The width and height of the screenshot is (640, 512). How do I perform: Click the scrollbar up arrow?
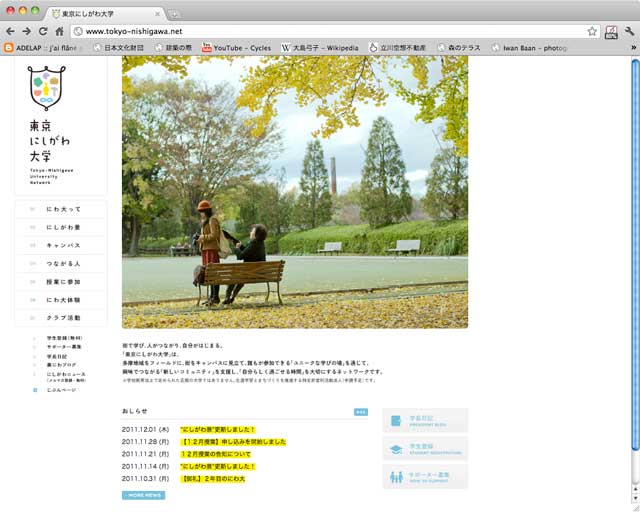[x=636, y=488]
